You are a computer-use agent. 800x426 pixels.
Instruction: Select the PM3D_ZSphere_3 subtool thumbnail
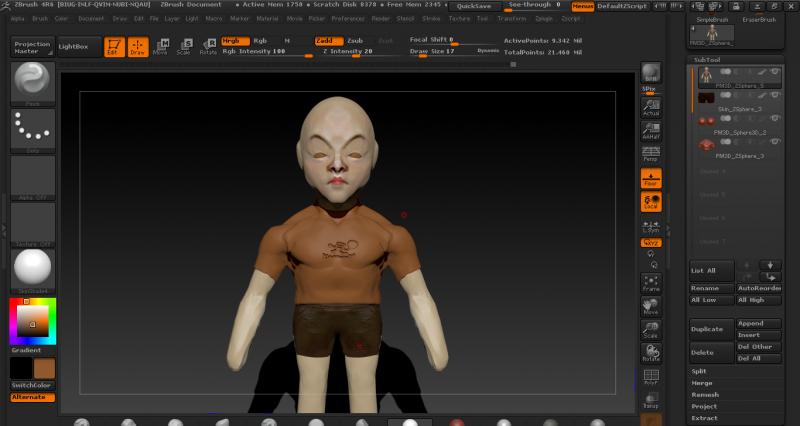tap(706, 144)
